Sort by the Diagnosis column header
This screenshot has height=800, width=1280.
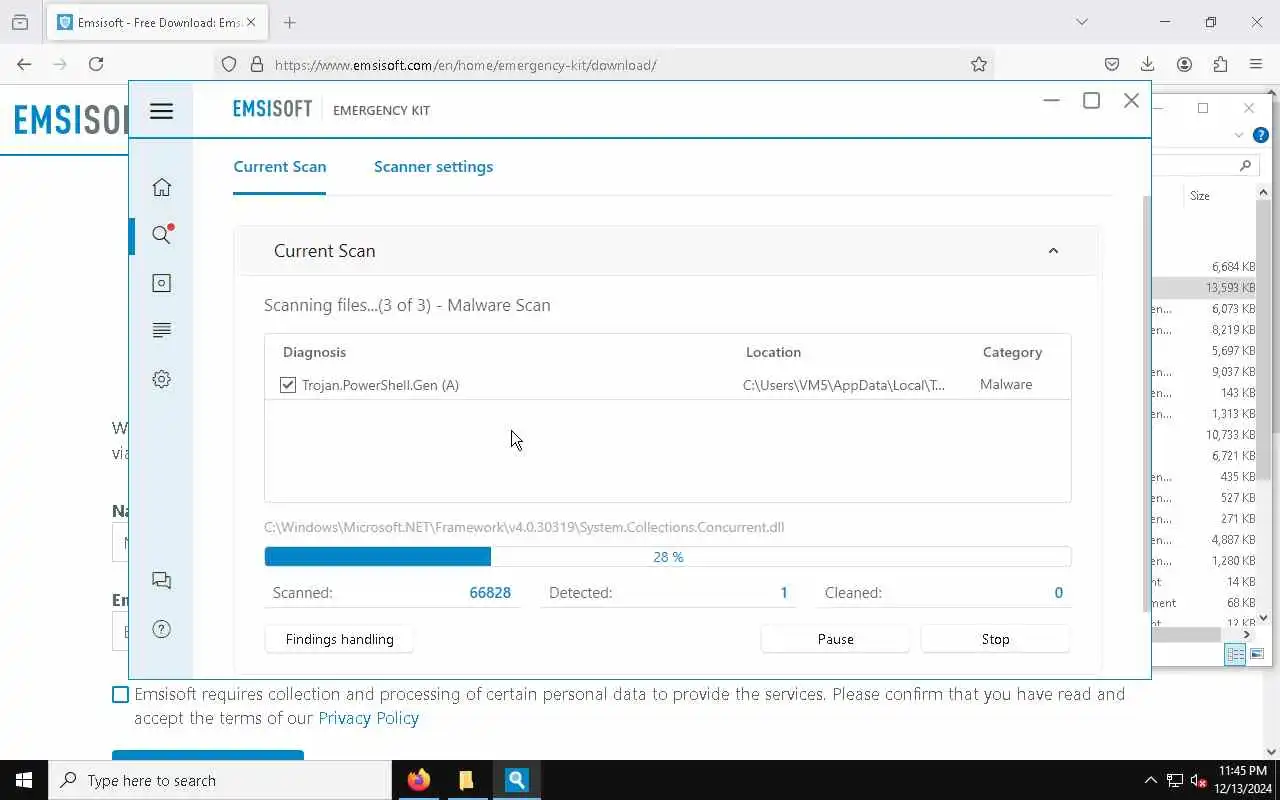pyautogui.click(x=314, y=352)
